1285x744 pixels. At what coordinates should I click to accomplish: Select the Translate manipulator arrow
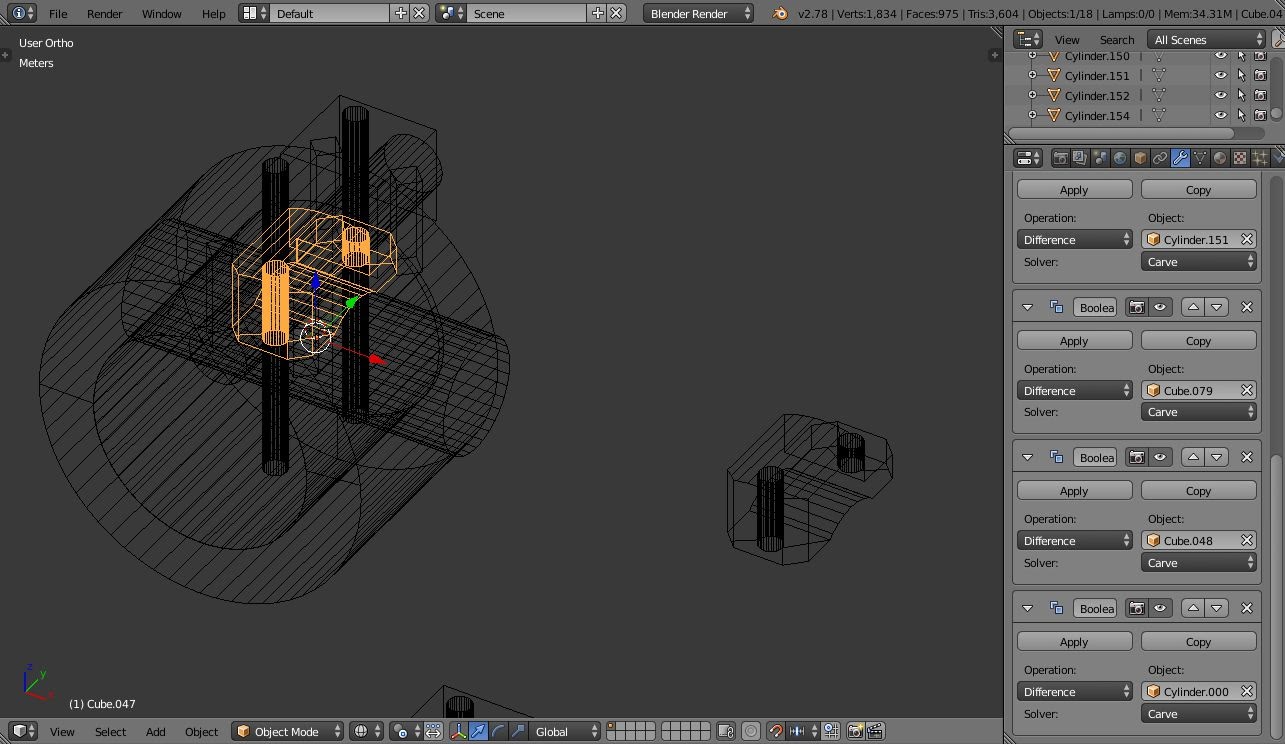[478, 731]
